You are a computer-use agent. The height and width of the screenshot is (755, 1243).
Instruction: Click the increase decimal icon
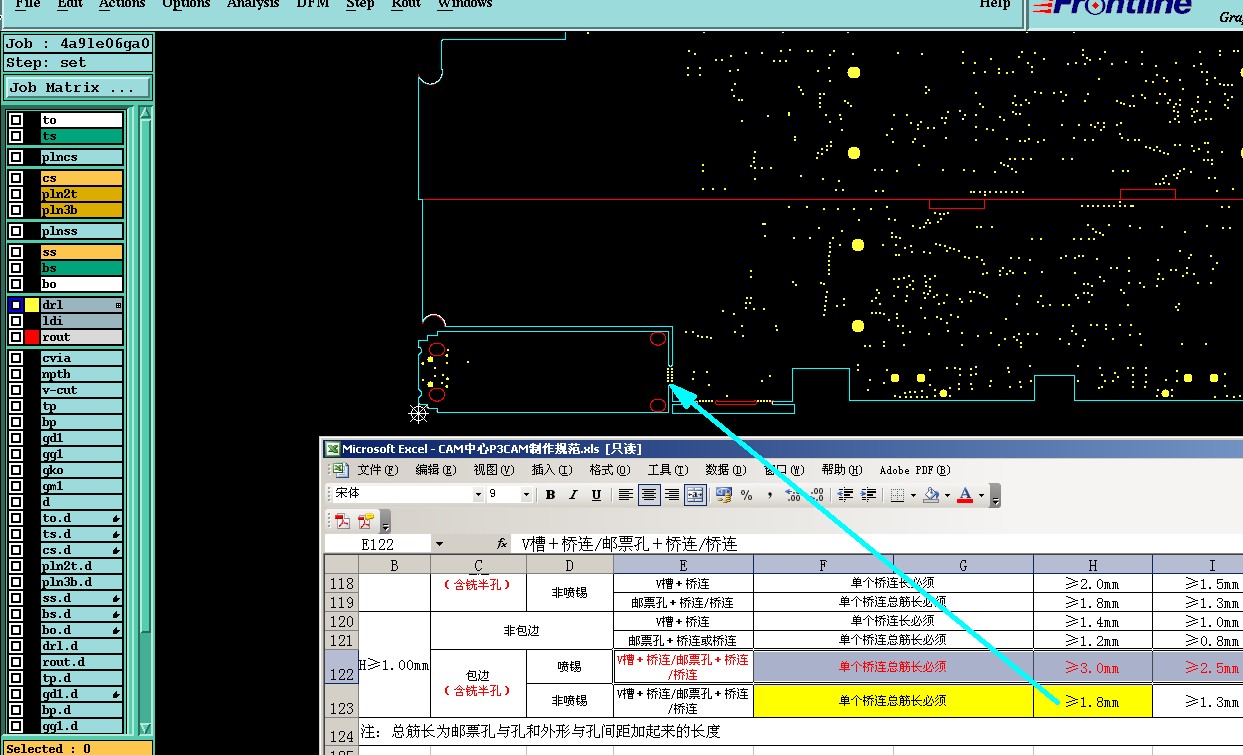[793, 494]
